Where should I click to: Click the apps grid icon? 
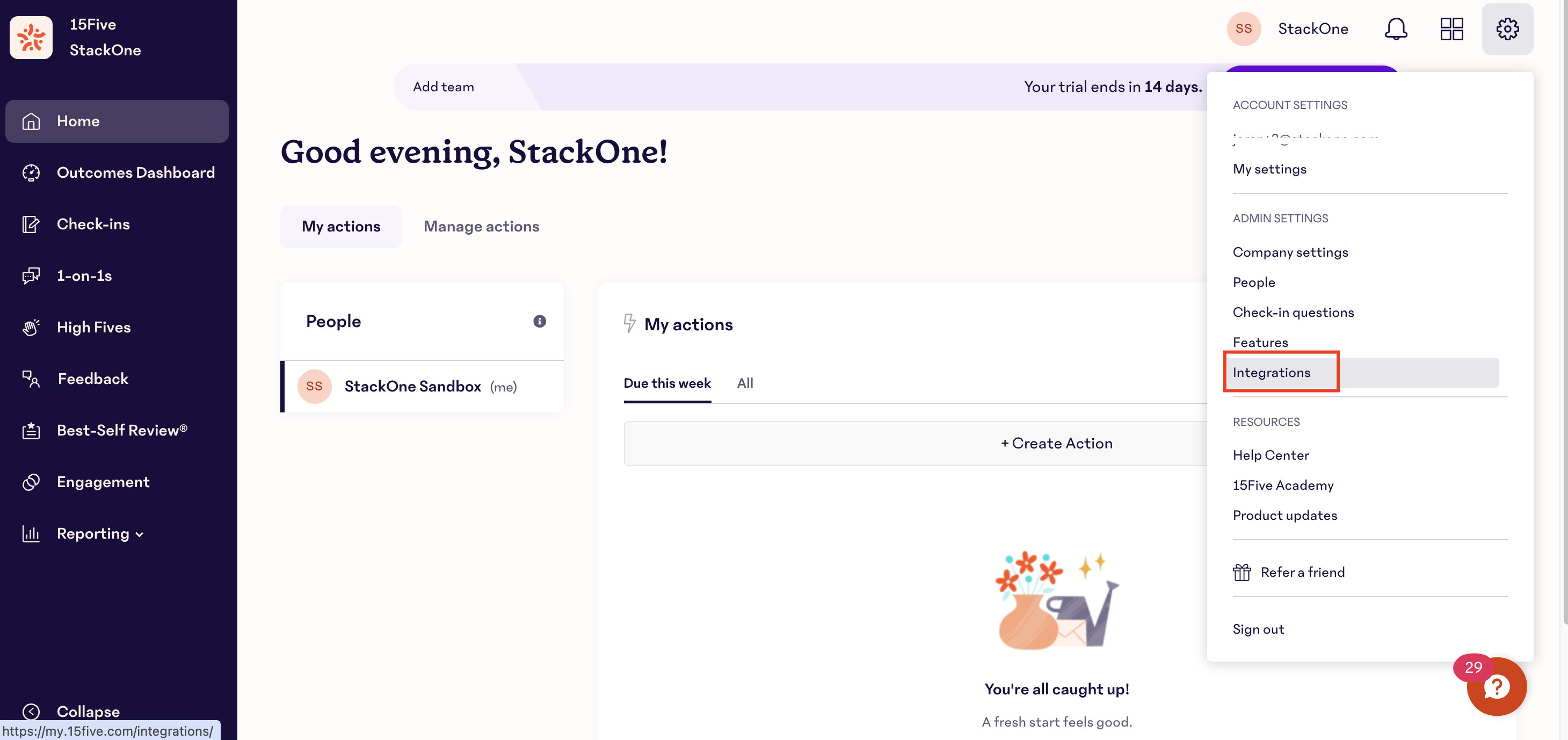1451,28
